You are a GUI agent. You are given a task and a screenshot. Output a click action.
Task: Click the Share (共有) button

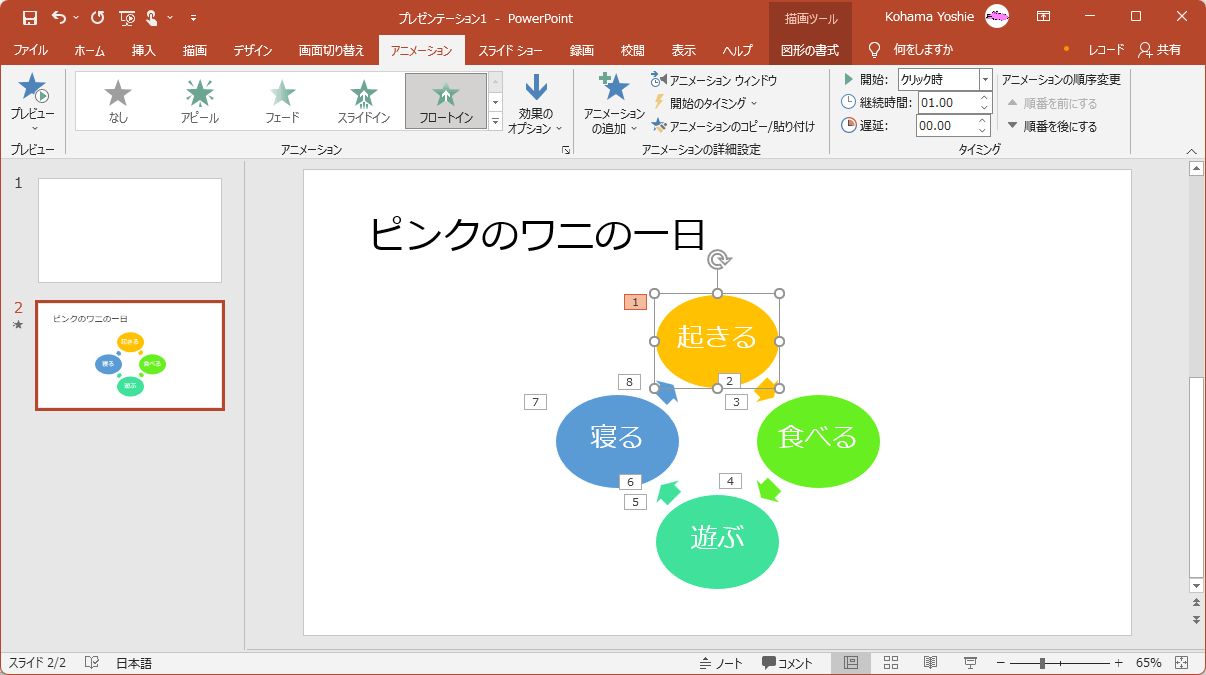click(1160, 49)
